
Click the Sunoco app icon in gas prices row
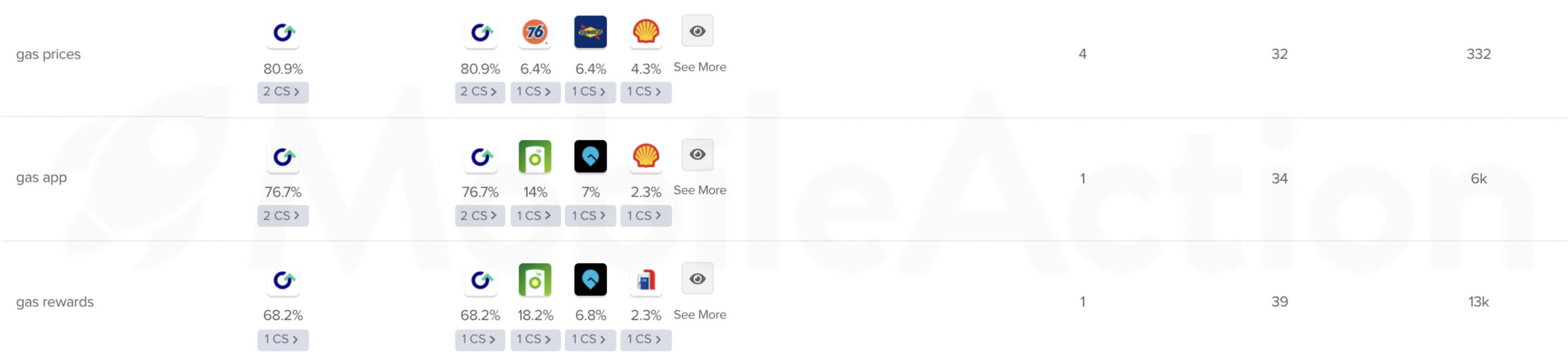[x=590, y=32]
